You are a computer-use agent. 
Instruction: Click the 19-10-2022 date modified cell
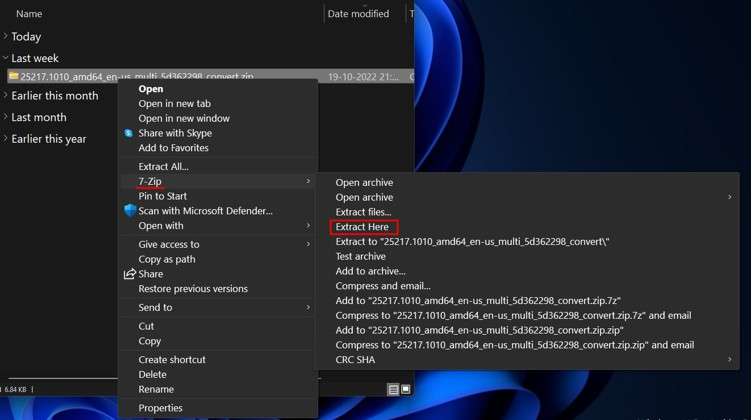363,77
